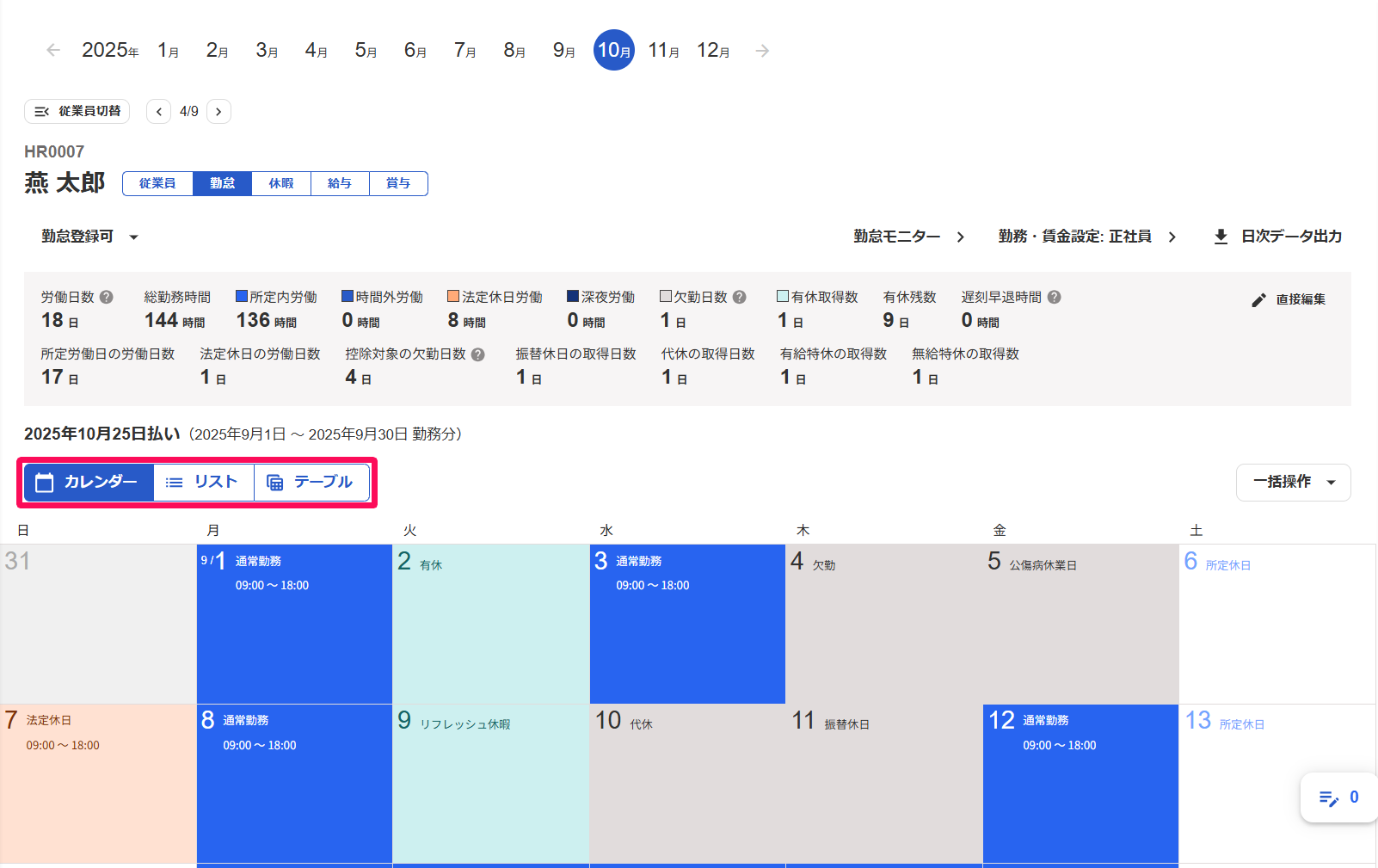Toggle the 時間外労働 legend box
Screen dimensions: 1378x868
[348, 296]
